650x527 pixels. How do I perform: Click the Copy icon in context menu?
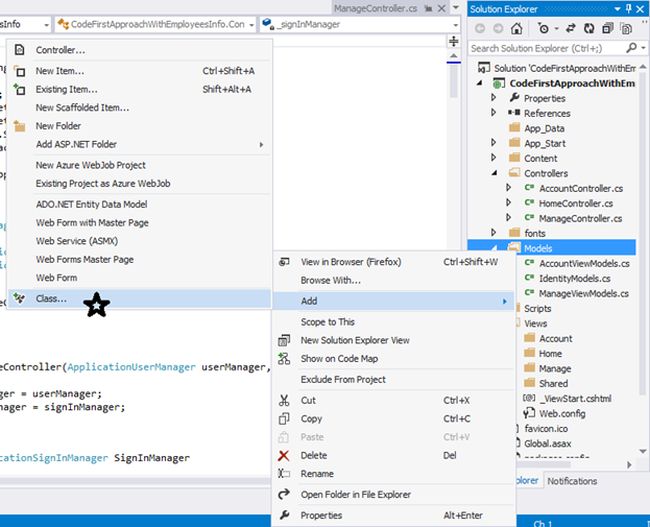[x=284, y=419]
